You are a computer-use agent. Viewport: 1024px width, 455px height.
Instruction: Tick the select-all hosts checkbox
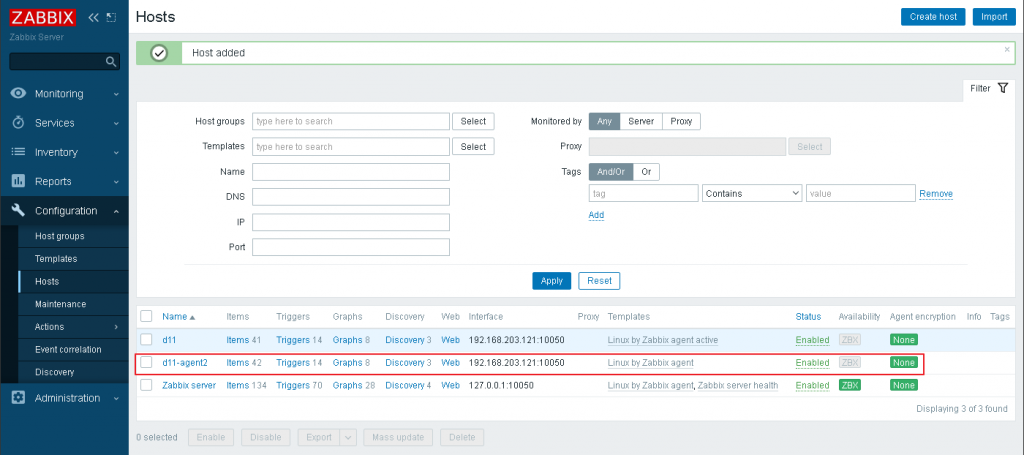pos(146,317)
